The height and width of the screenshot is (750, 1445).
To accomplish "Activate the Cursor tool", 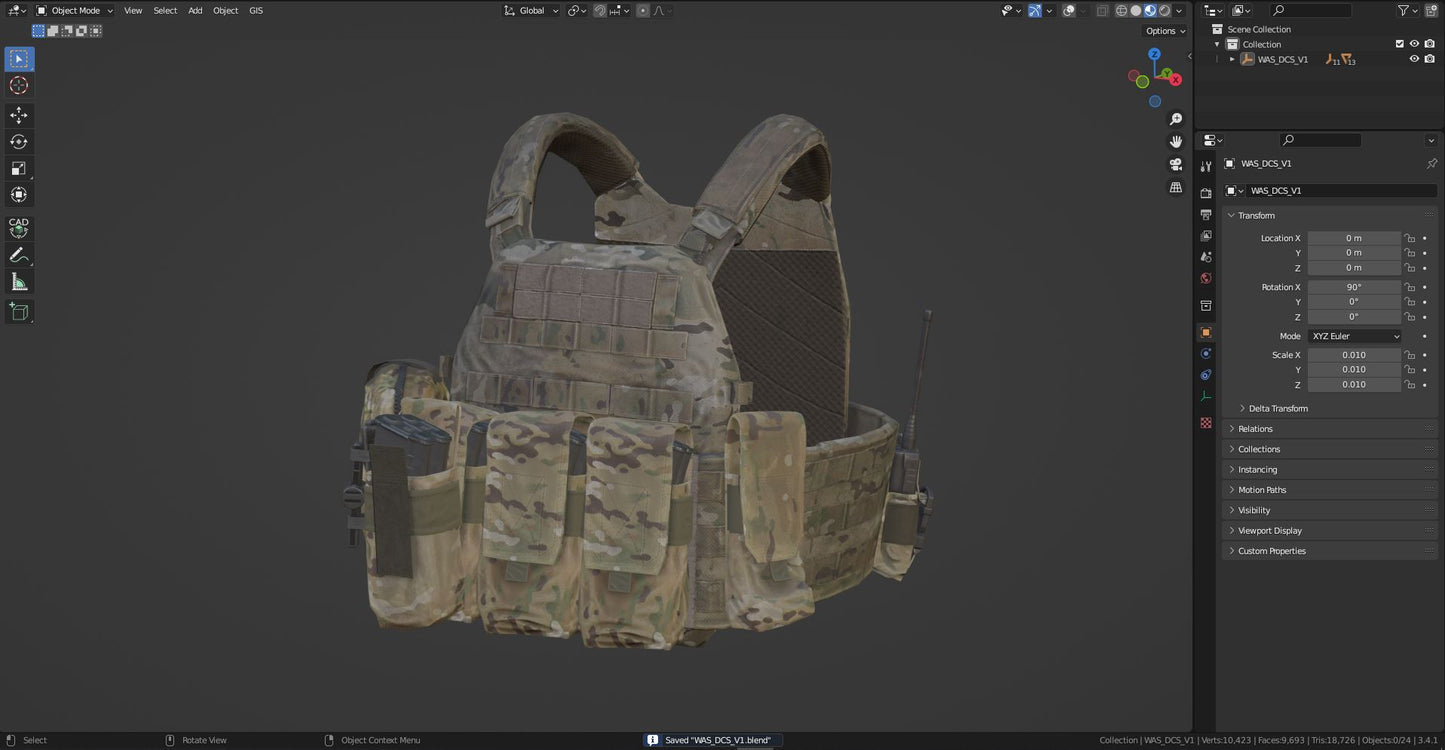I will [19, 85].
